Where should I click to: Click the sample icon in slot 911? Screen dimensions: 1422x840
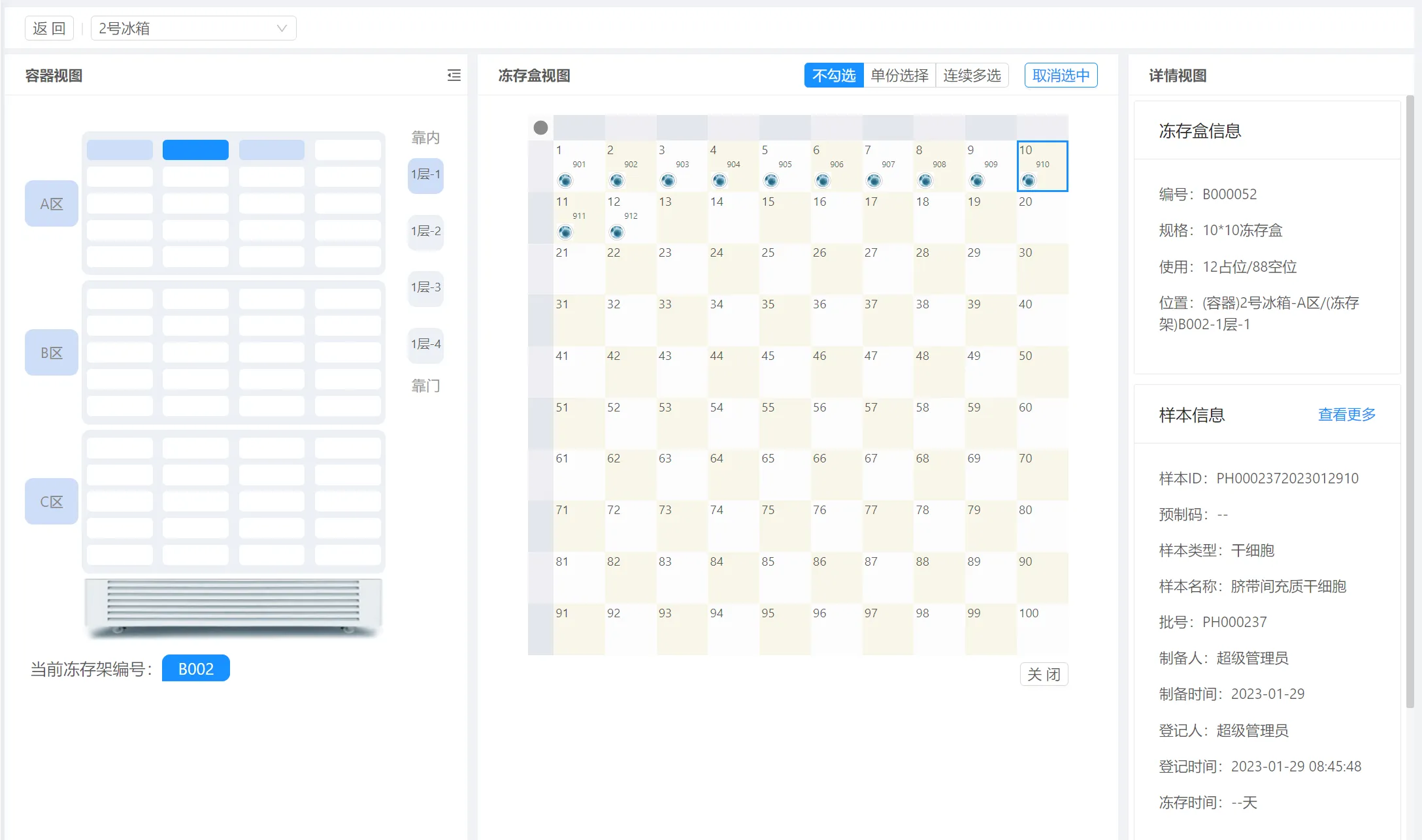(x=565, y=232)
